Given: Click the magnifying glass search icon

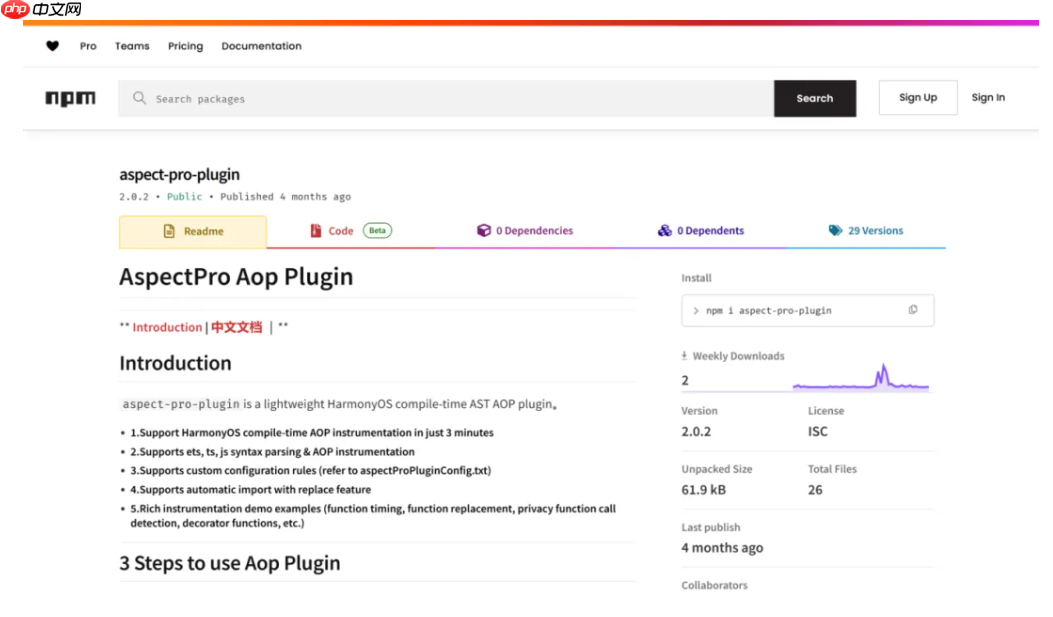Looking at the screenshot, I should (139, 98).
